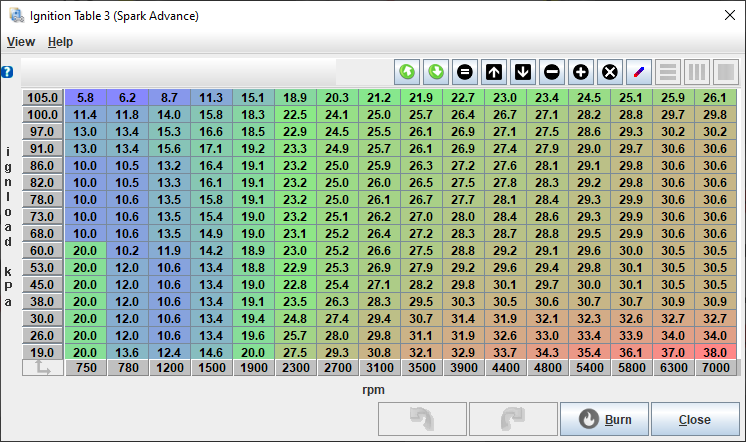This screenshot has width=746, height=442.
Task: Click the round minus decrease icon
Action: click(552, 72)
